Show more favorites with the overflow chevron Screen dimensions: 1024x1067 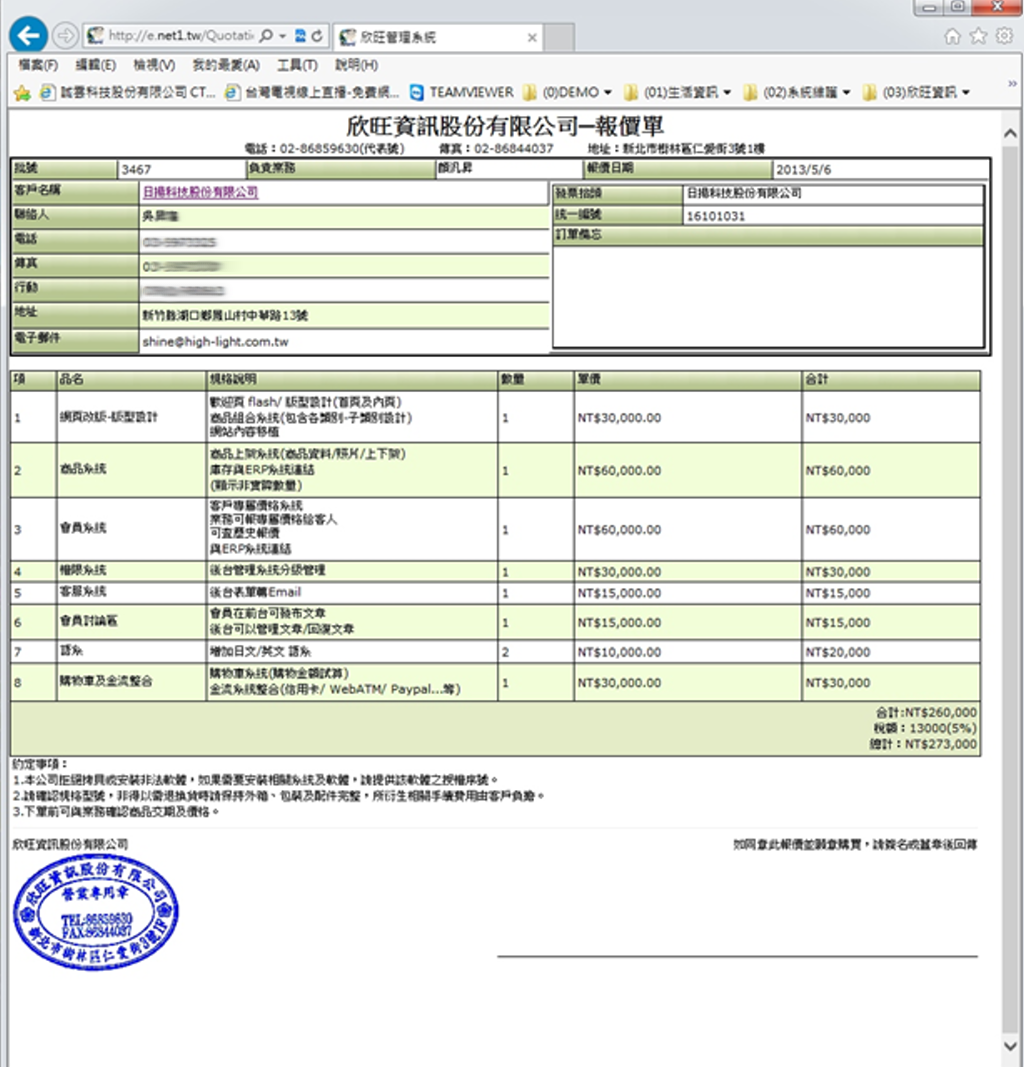pyautogui.click(x=1012, y=83)
